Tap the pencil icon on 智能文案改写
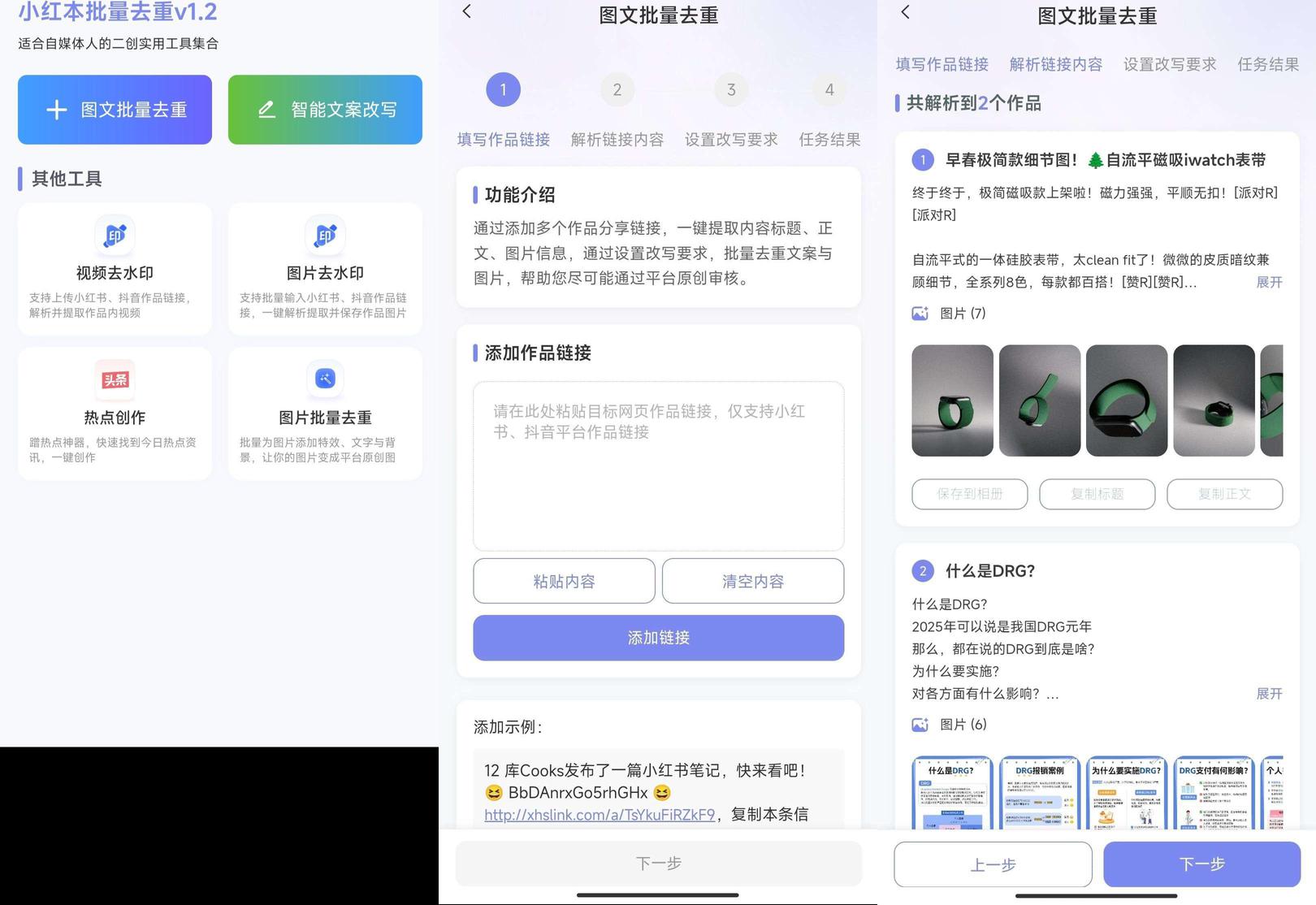This screenshot has height=905, width=1316. pyautogui.click(x=266, y=110)
